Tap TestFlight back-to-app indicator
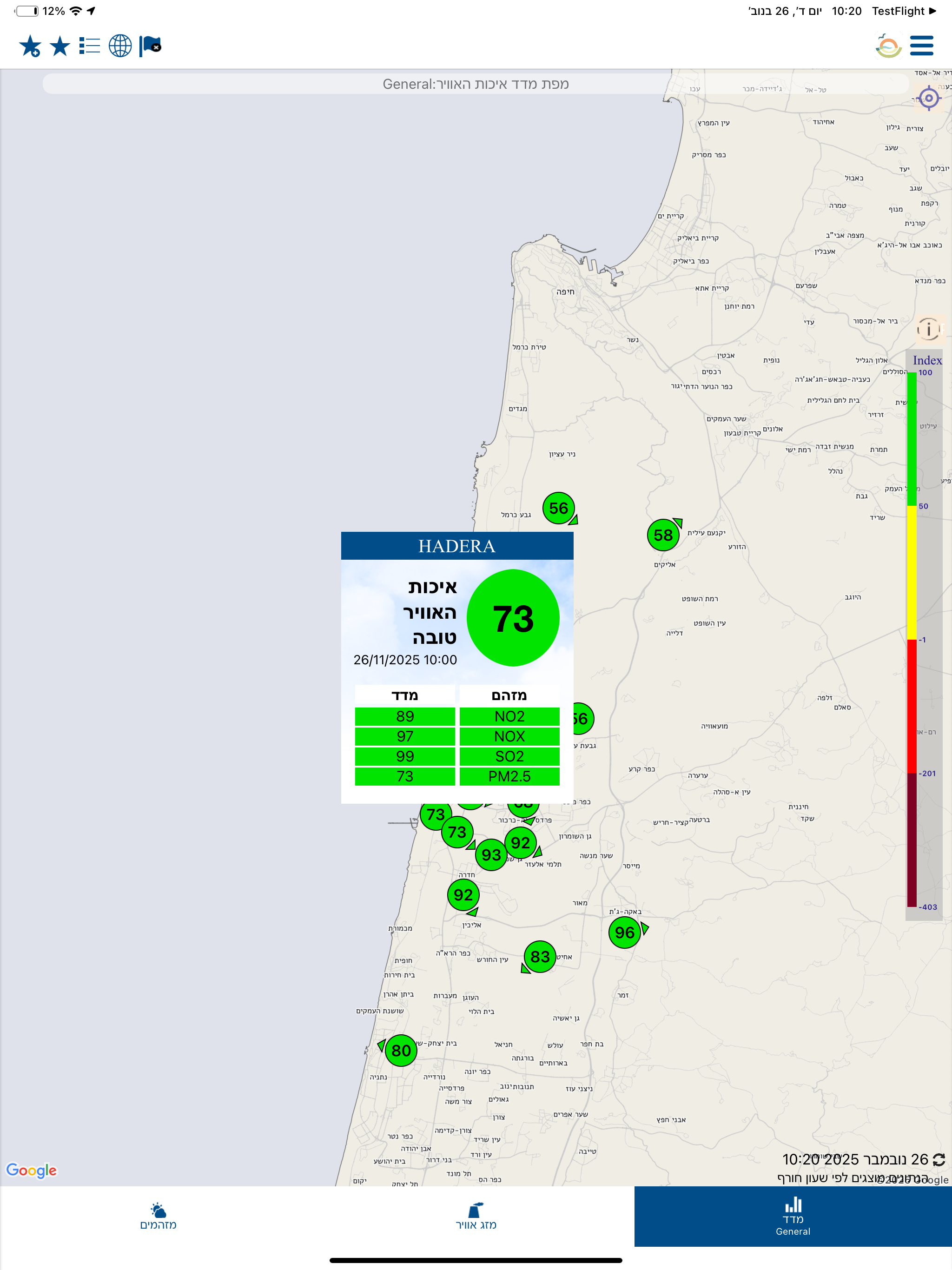This screenshot has height=1270, width=952. pyautogui.click(x=904, y=11)
